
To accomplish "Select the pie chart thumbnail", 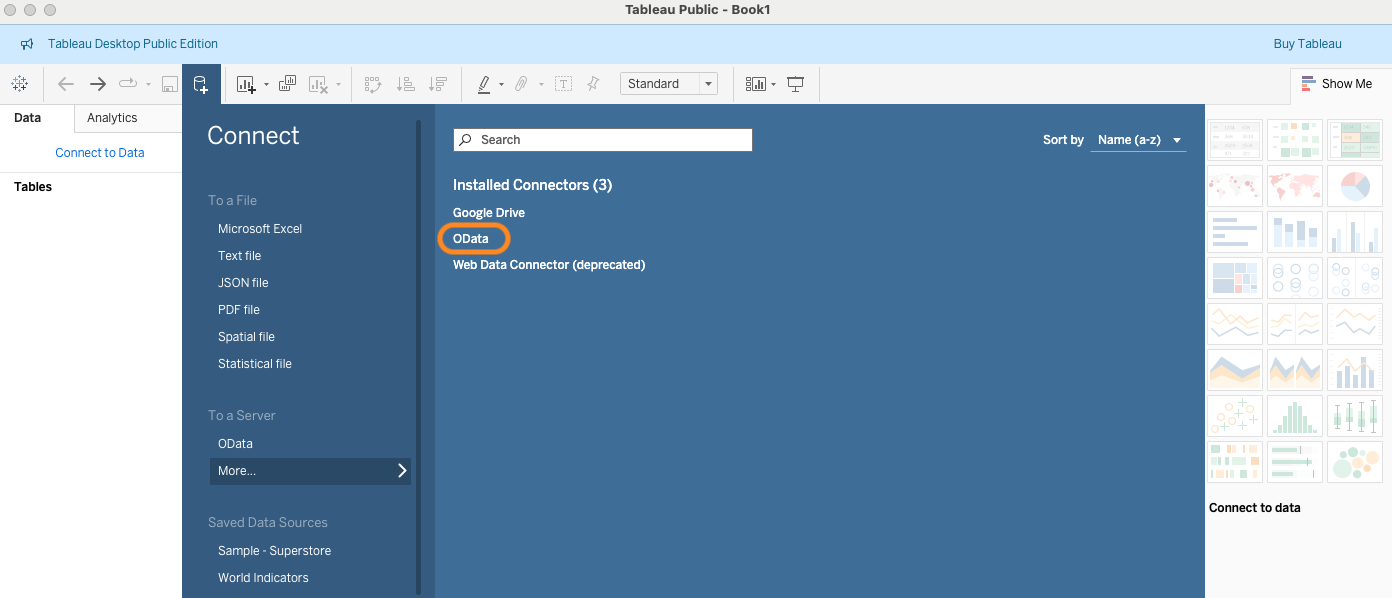I will point(1355,186).
